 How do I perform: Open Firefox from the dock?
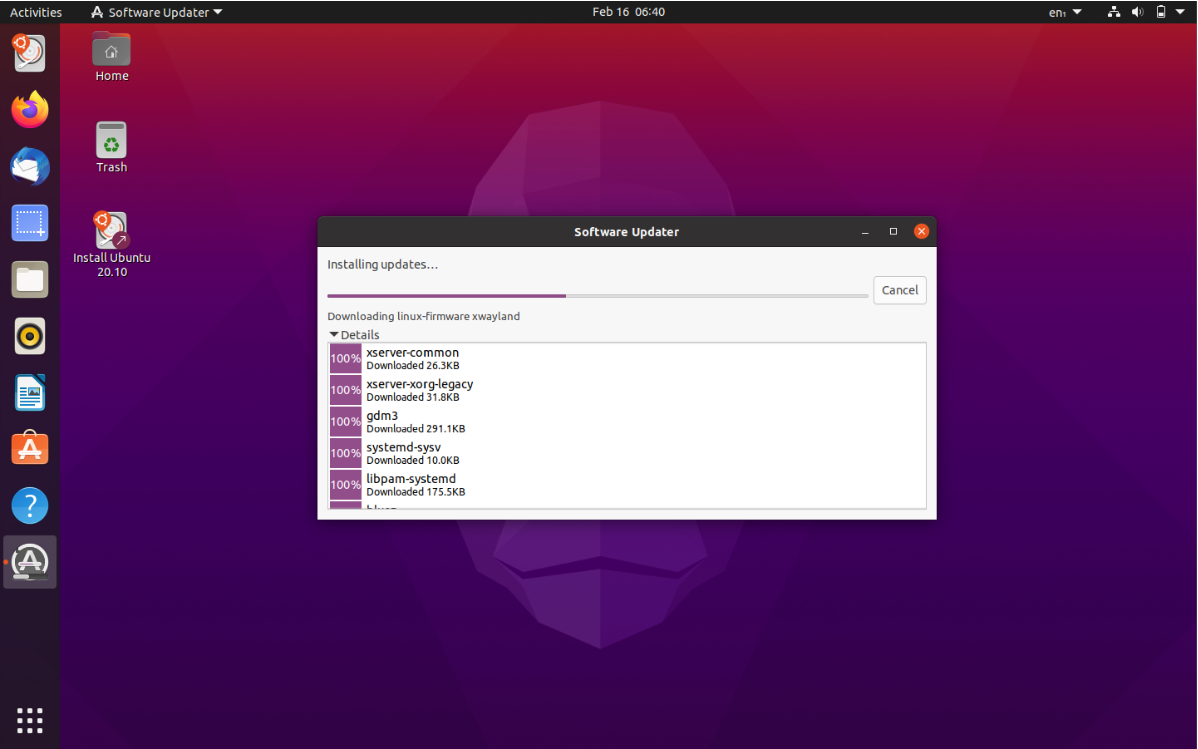point(30,109)
